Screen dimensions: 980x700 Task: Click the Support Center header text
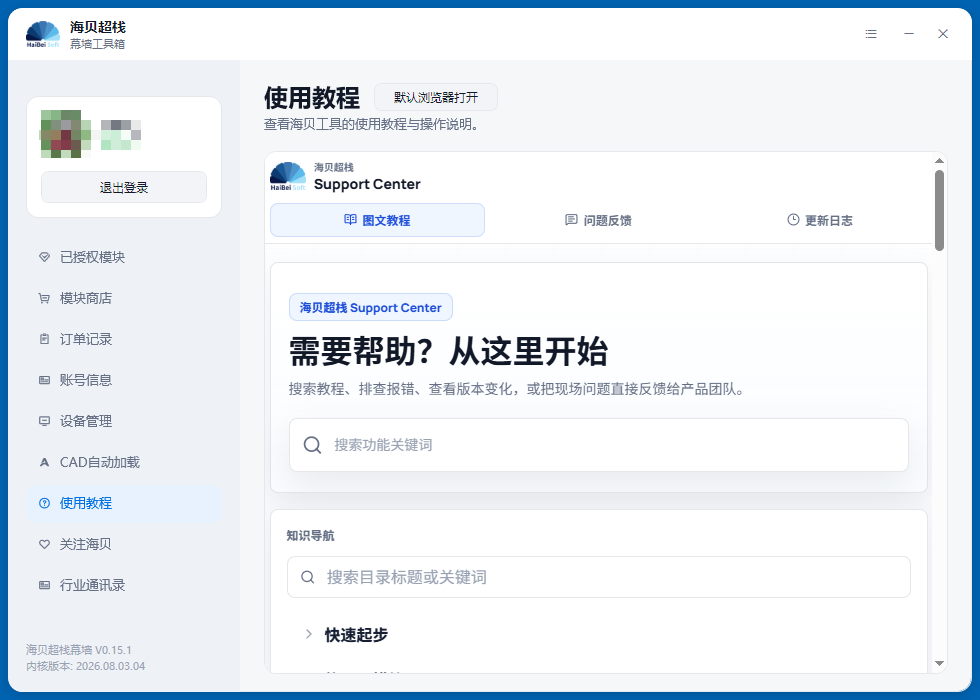(x=367, y=184)
